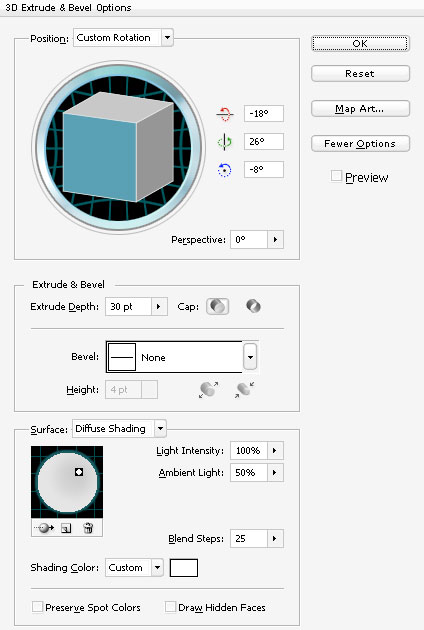Image resolution: width=424 pixels, height=630 pixels.
Task: Open the Perspective slider arrow
Action: (x=275, y=239)
